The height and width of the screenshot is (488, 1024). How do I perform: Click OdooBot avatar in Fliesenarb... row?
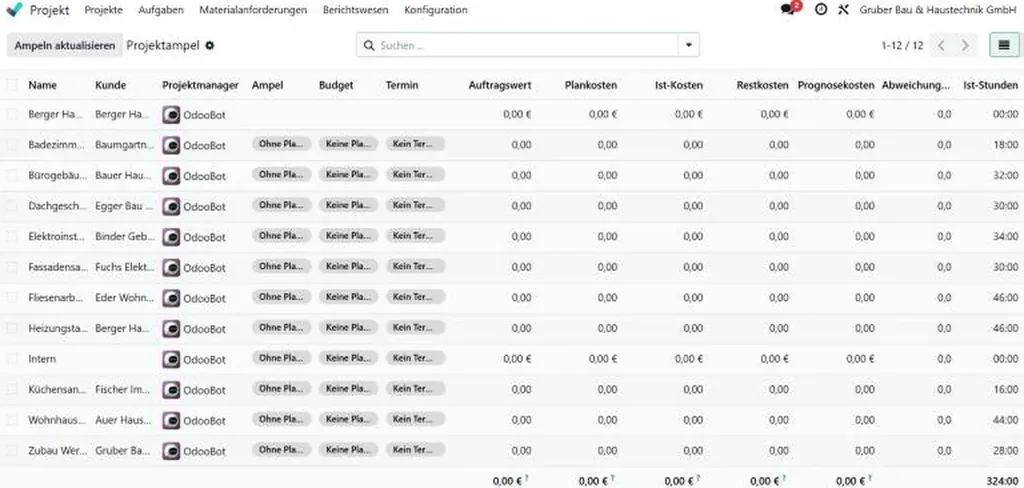[x=171, y=298]
